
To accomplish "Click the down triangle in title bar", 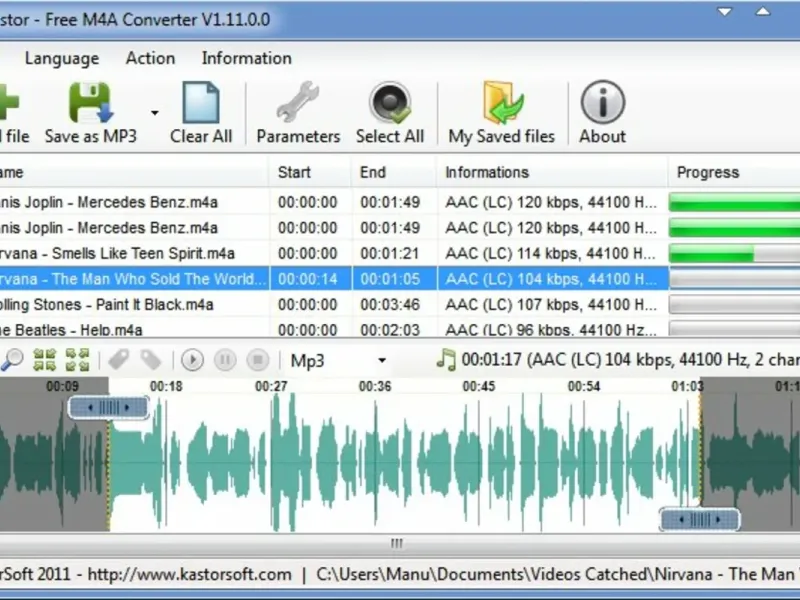I will point(724,12).
